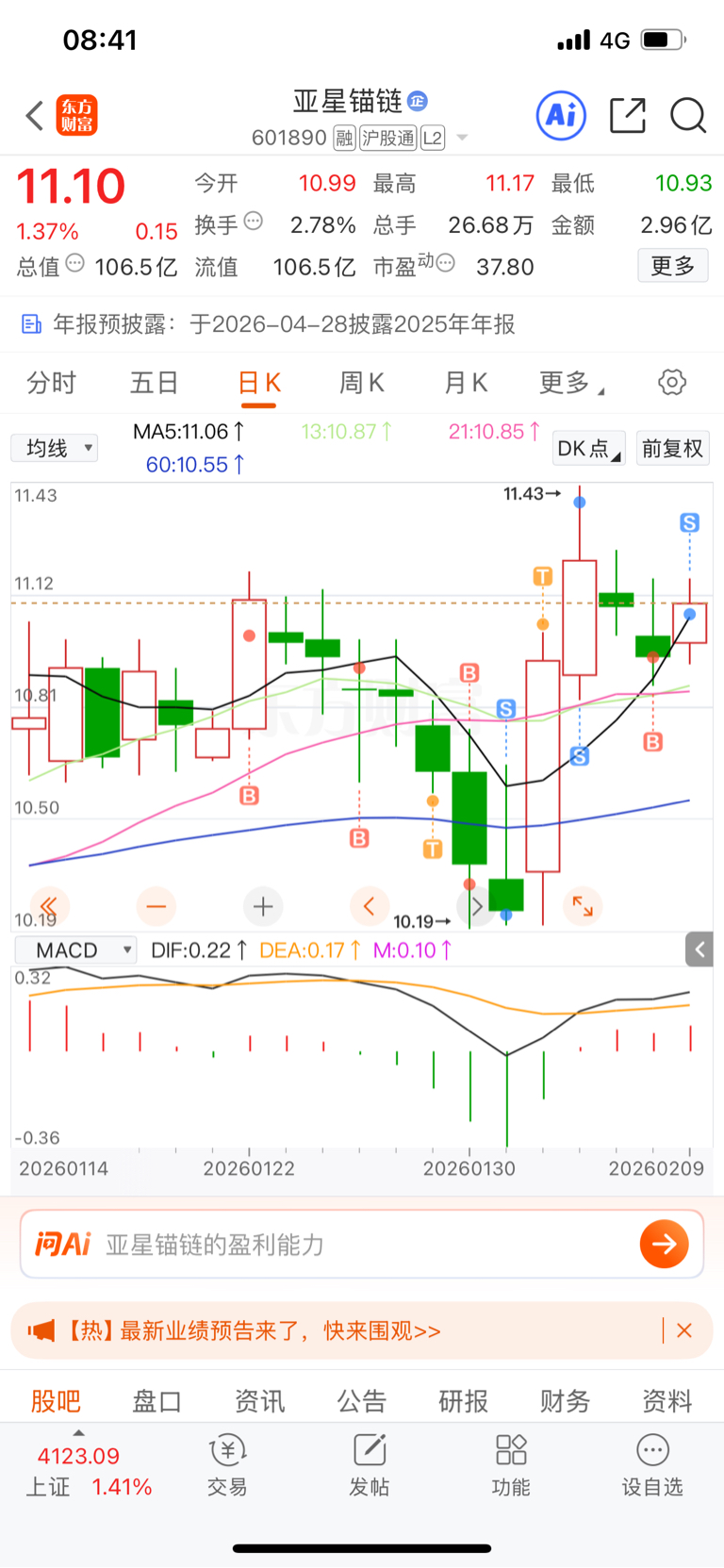724x1568 pixels.
Task: Tap the 问Ai input field
Action: [362, 1244]
